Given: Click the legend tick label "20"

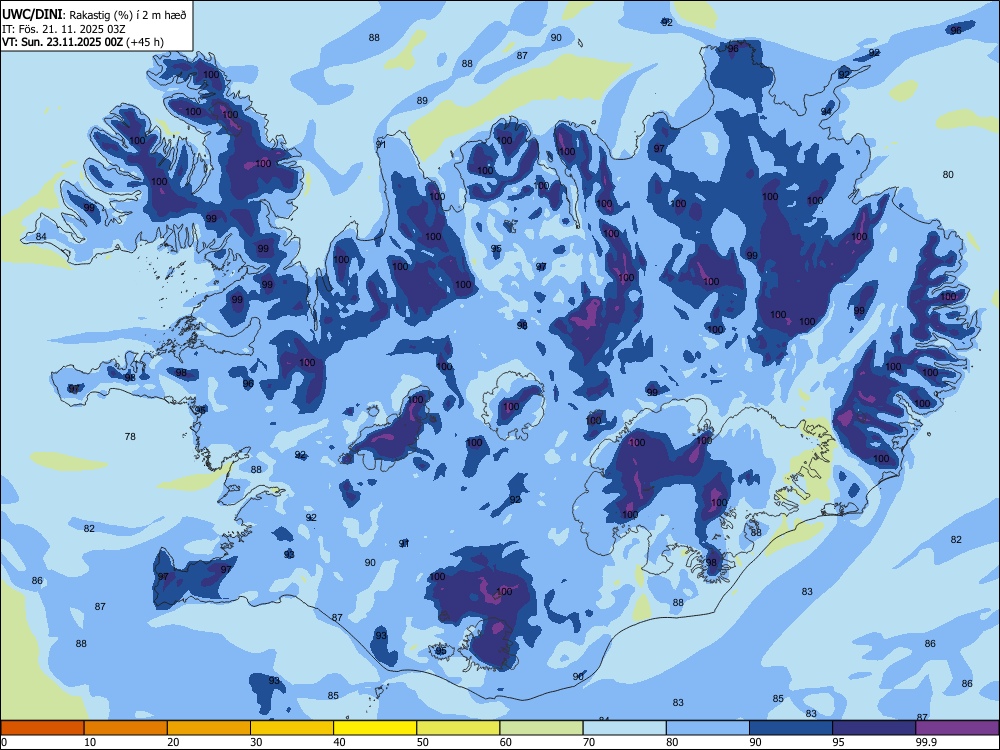Looking at the screenshot, I should (x=173, y=742).
